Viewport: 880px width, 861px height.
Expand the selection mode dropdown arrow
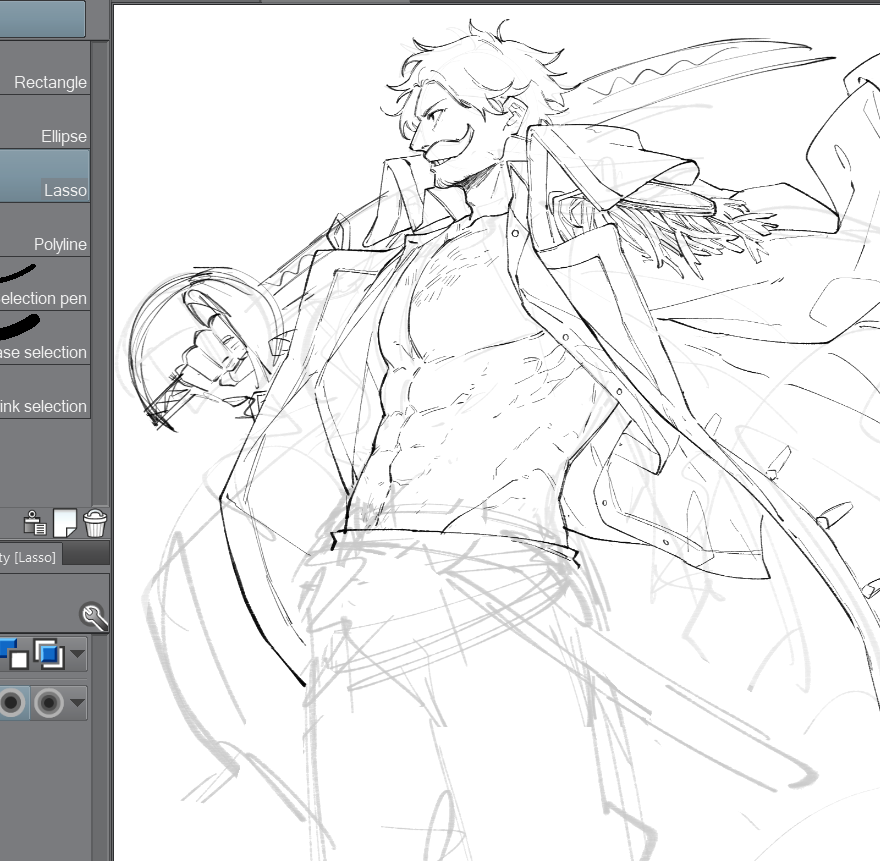[x=77, y=654]
